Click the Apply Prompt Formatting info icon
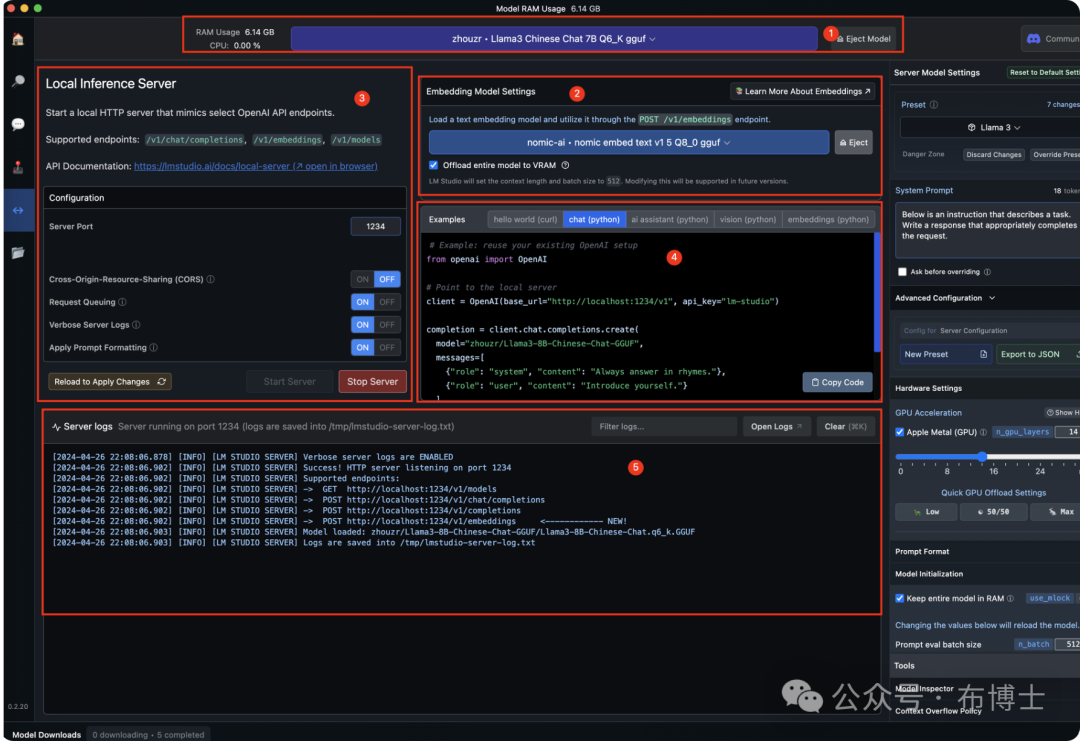The image size is (1080, 741). coord(154,347)
